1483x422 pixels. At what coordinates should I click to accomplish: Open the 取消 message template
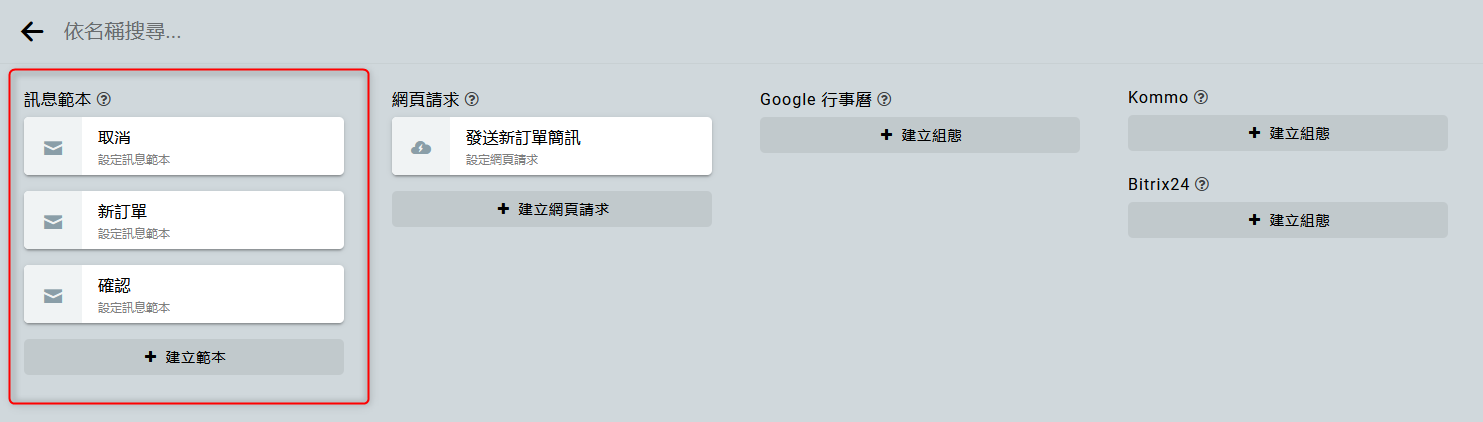pyautogui.click(x=210, y=146)
